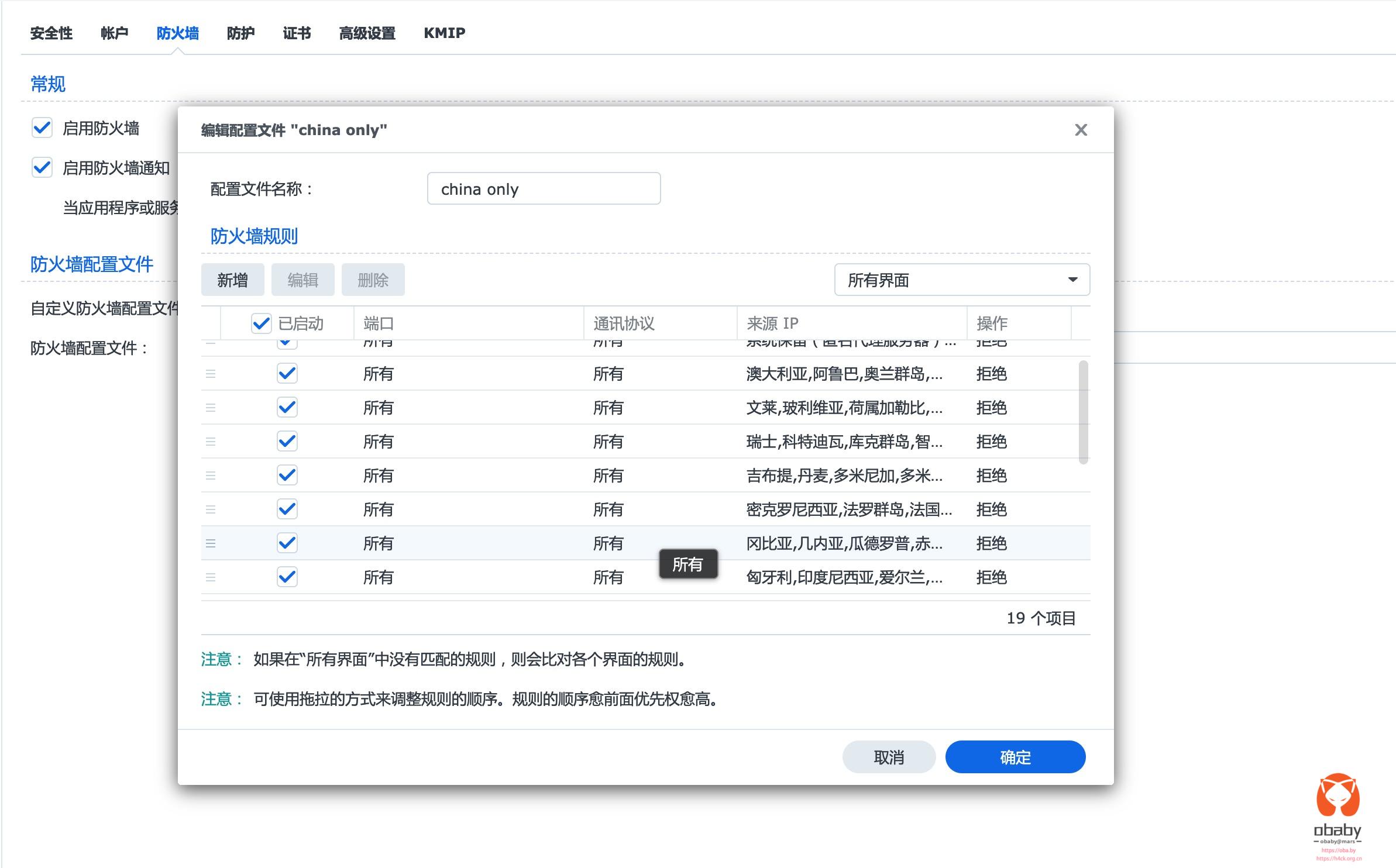The width and height of the screenshot is (1396, 868).
Task: Click drag handle of the 文莱 rule row
Action: click(x=211, y=407)
